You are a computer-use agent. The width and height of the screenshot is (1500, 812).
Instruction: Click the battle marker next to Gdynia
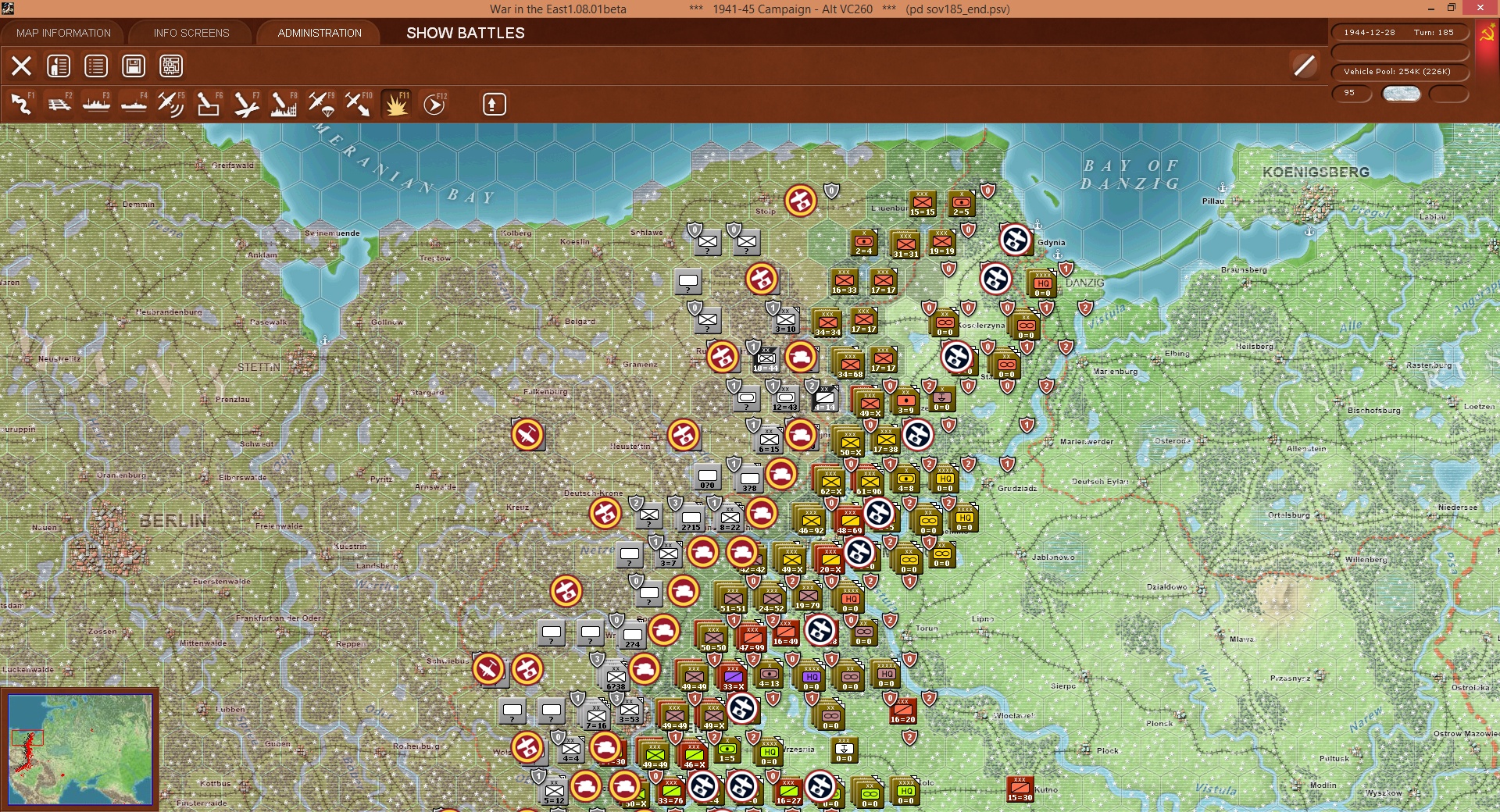tap(1016, 240)
